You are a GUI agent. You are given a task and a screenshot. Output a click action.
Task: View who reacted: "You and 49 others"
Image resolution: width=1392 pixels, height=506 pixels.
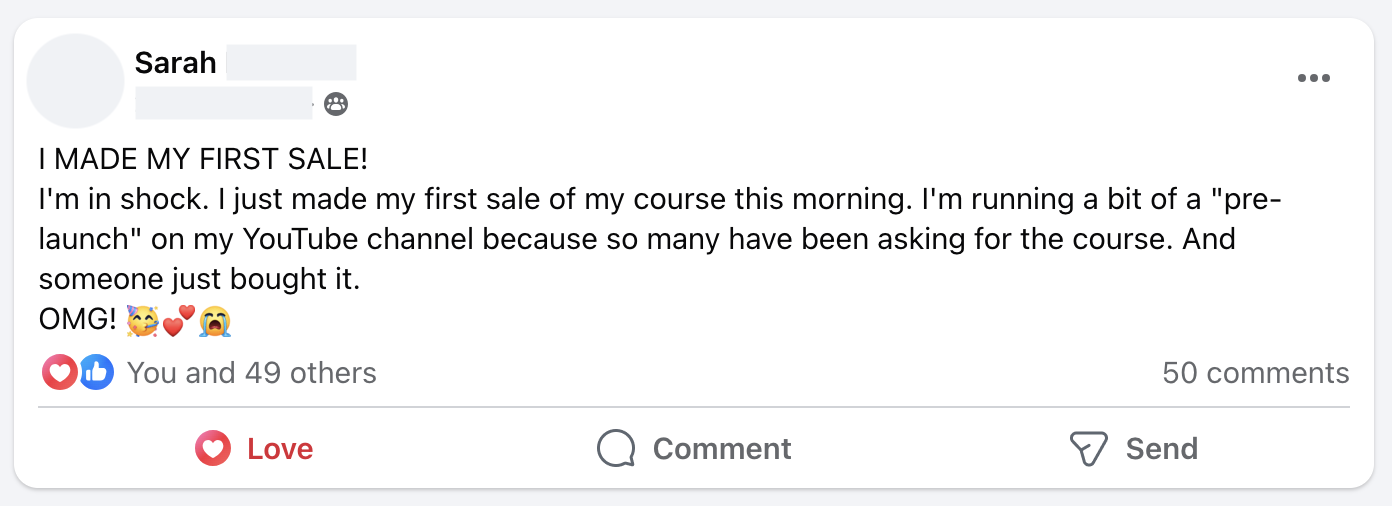[x=252, y=373]
